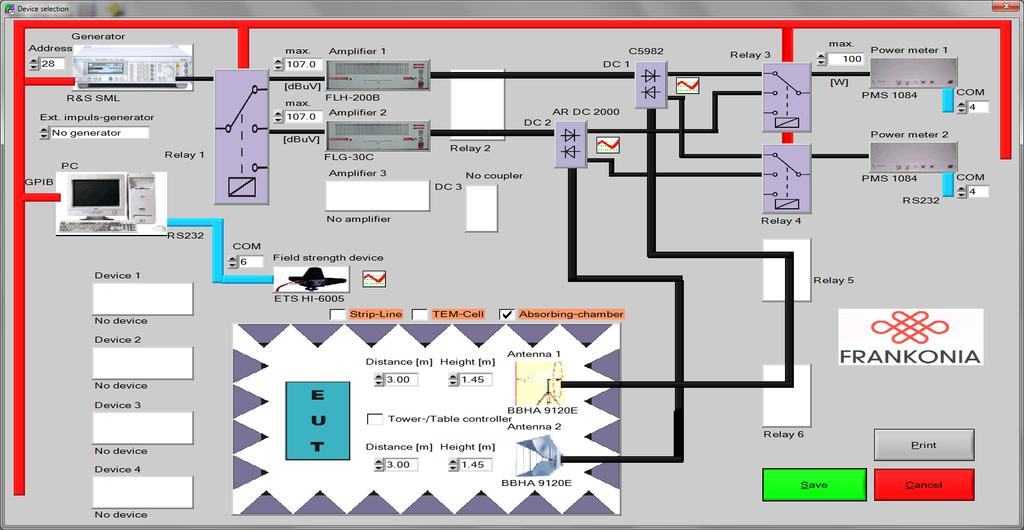1024x530 pixels.
Task: Select the FLG-30C Amplifier 2 image
Action: 378,136
